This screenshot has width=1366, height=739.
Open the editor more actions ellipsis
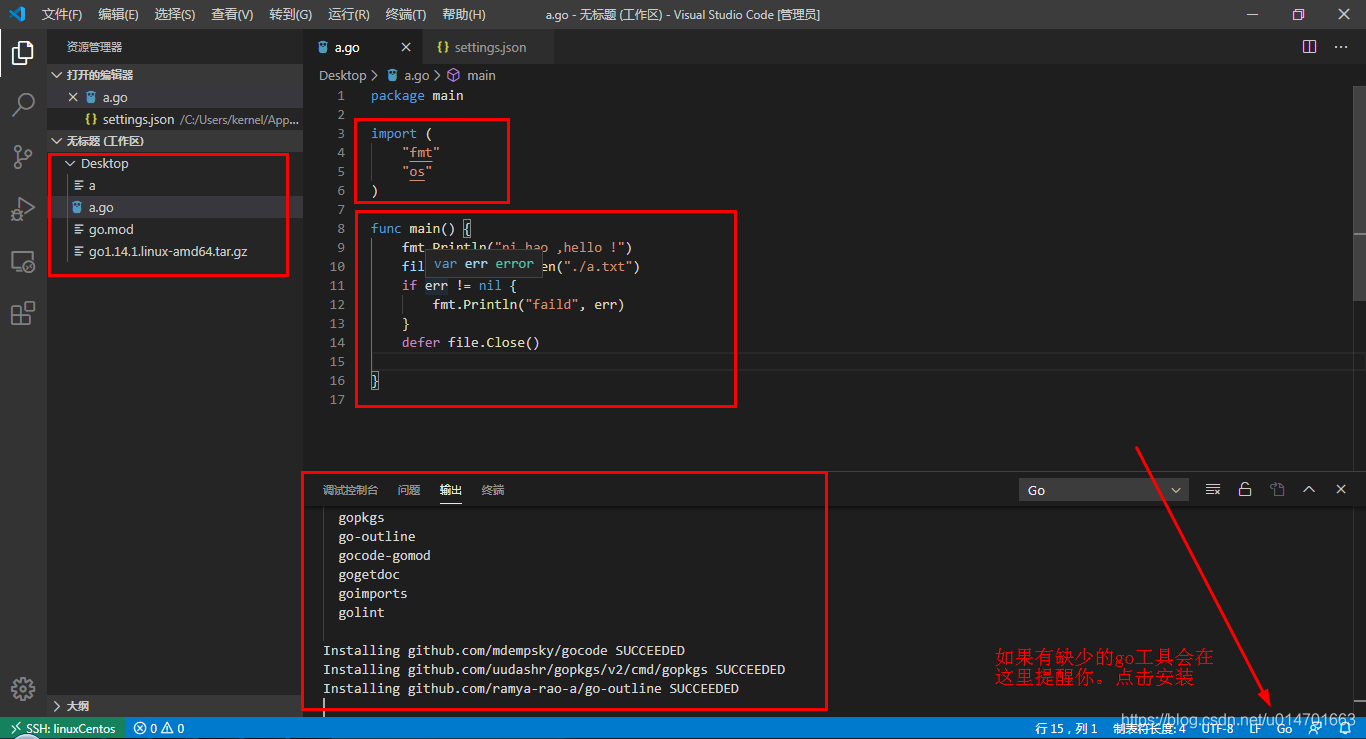click(1341, 47)
